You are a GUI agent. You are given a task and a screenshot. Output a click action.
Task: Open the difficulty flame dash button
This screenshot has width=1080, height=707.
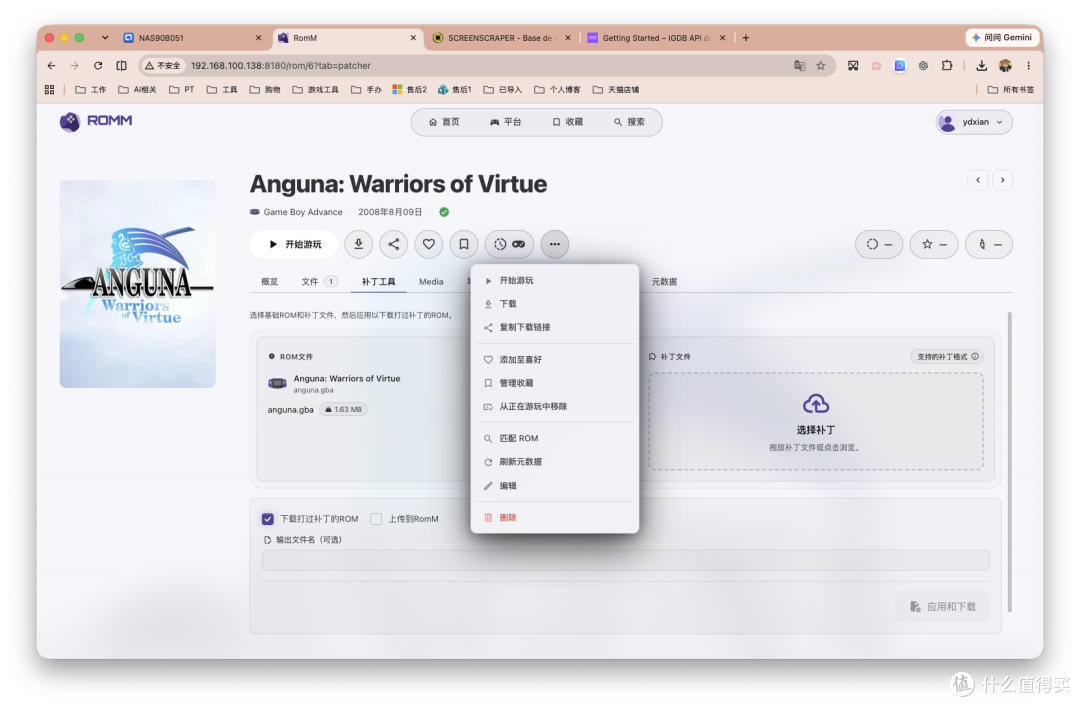coord(989,244)
